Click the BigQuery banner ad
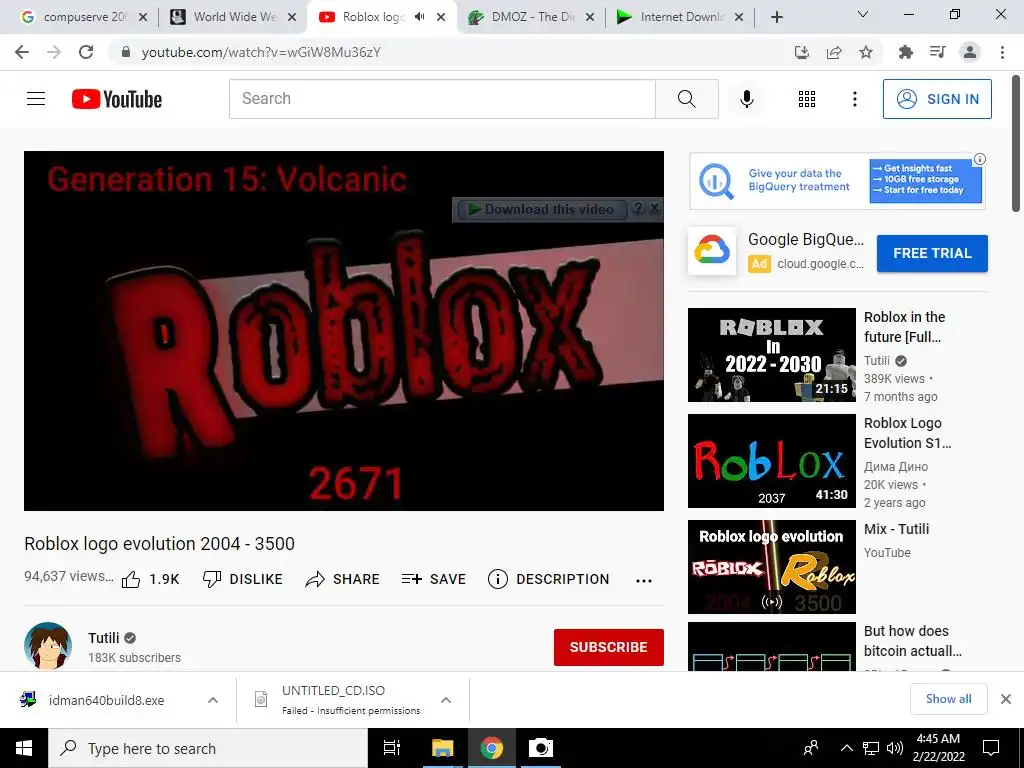This screenshot has height=768, width=1024. coord(837,181)
